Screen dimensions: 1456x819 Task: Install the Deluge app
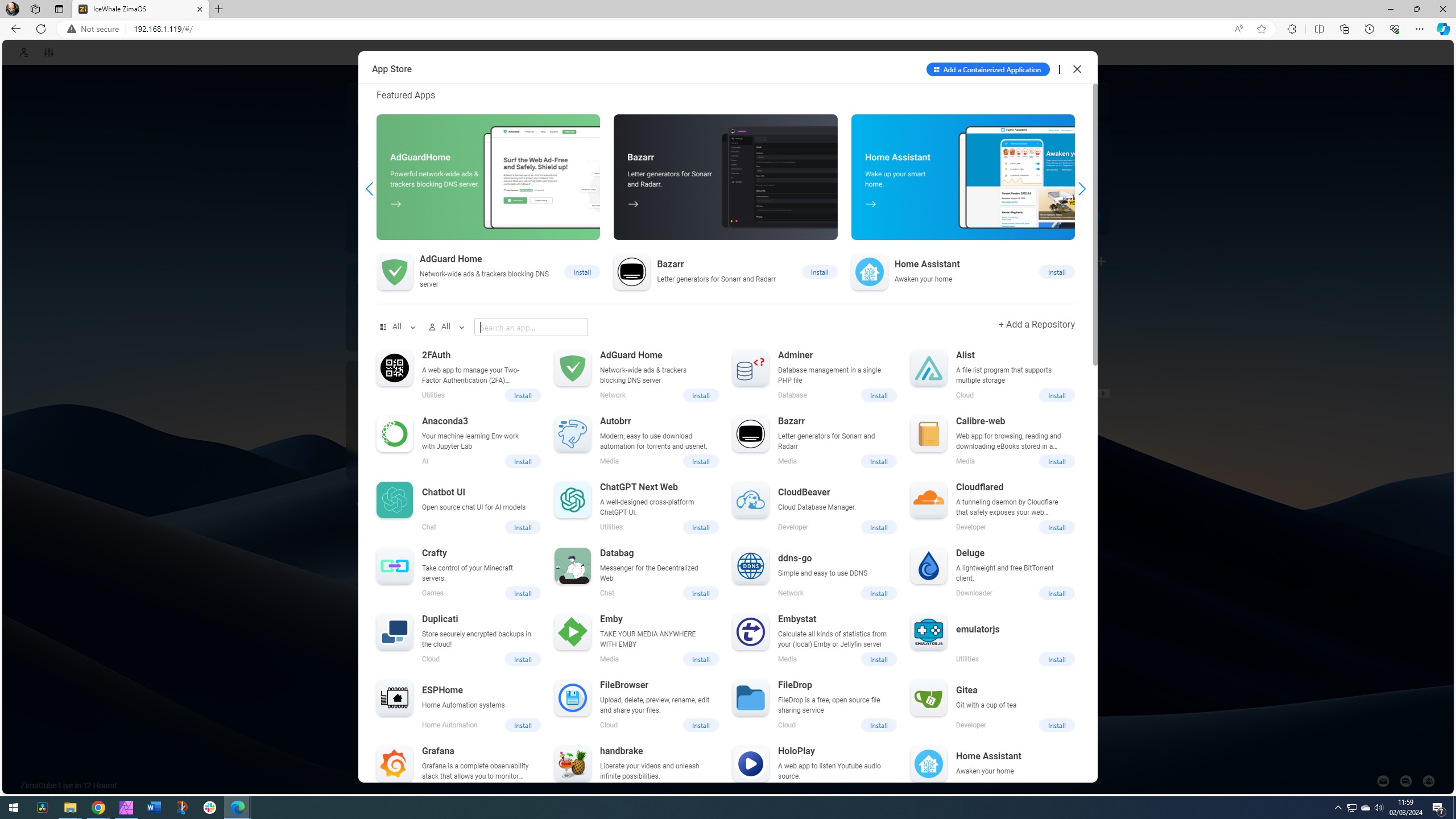pyautogui.click(x=1057, y=593)
